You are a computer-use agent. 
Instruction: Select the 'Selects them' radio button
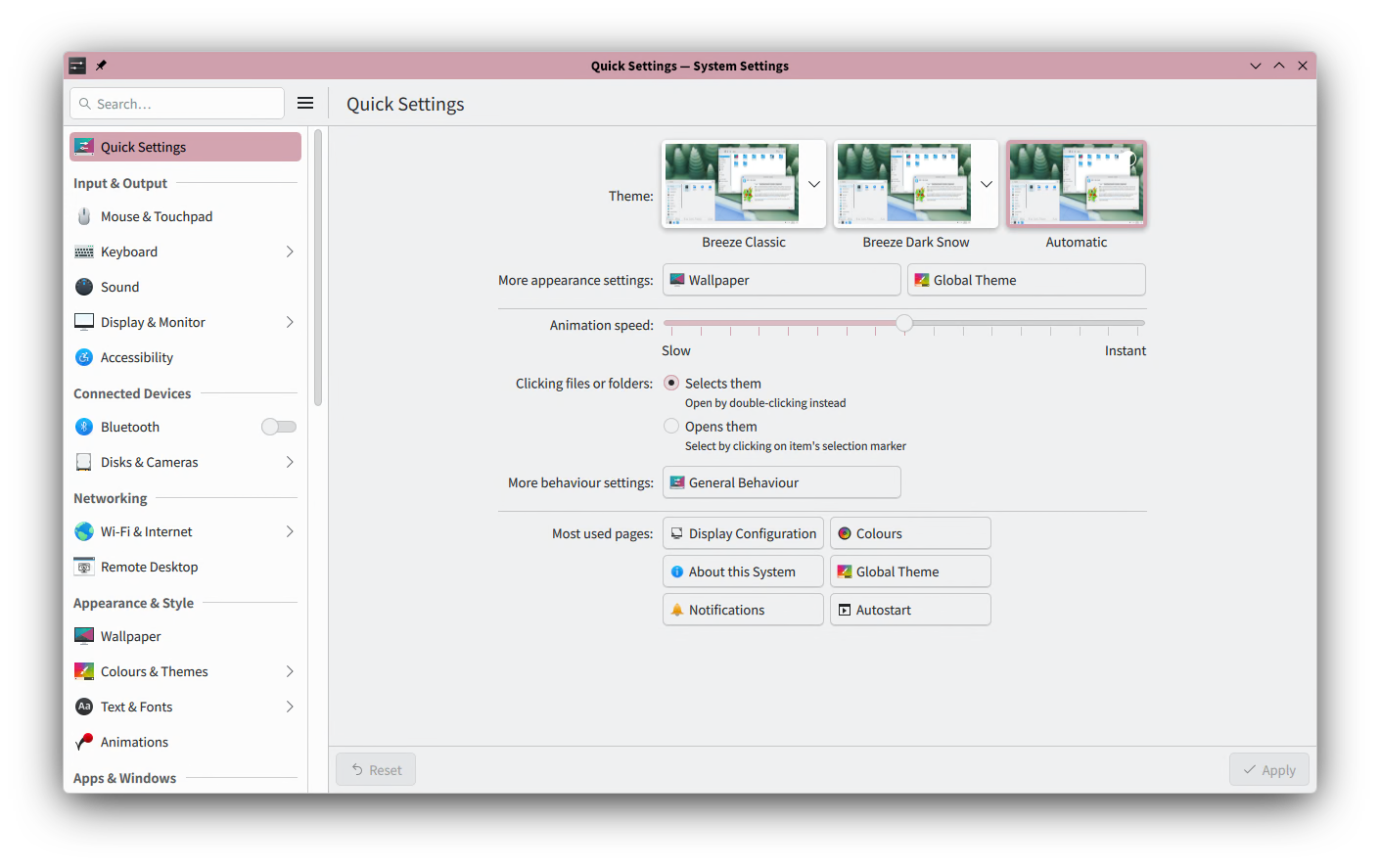coord(671,383)
